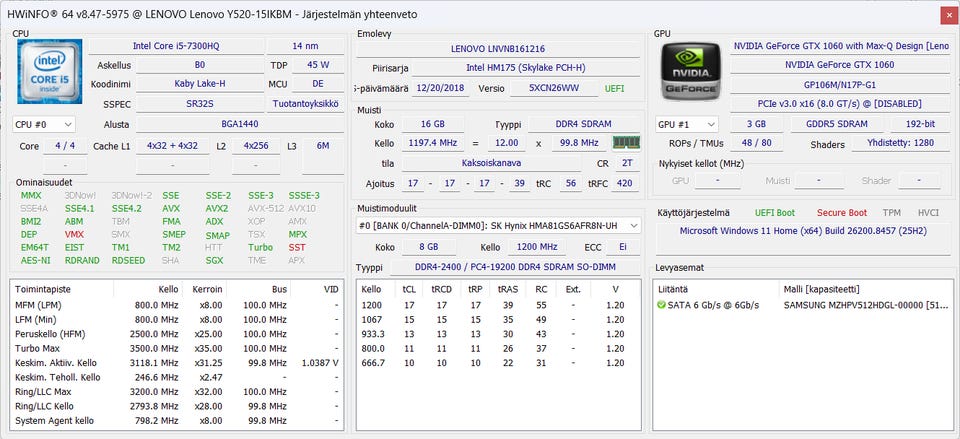Click the 14 nm process field
The height and width of the screenshot is (439, 960).
click(x=306, y=46)
